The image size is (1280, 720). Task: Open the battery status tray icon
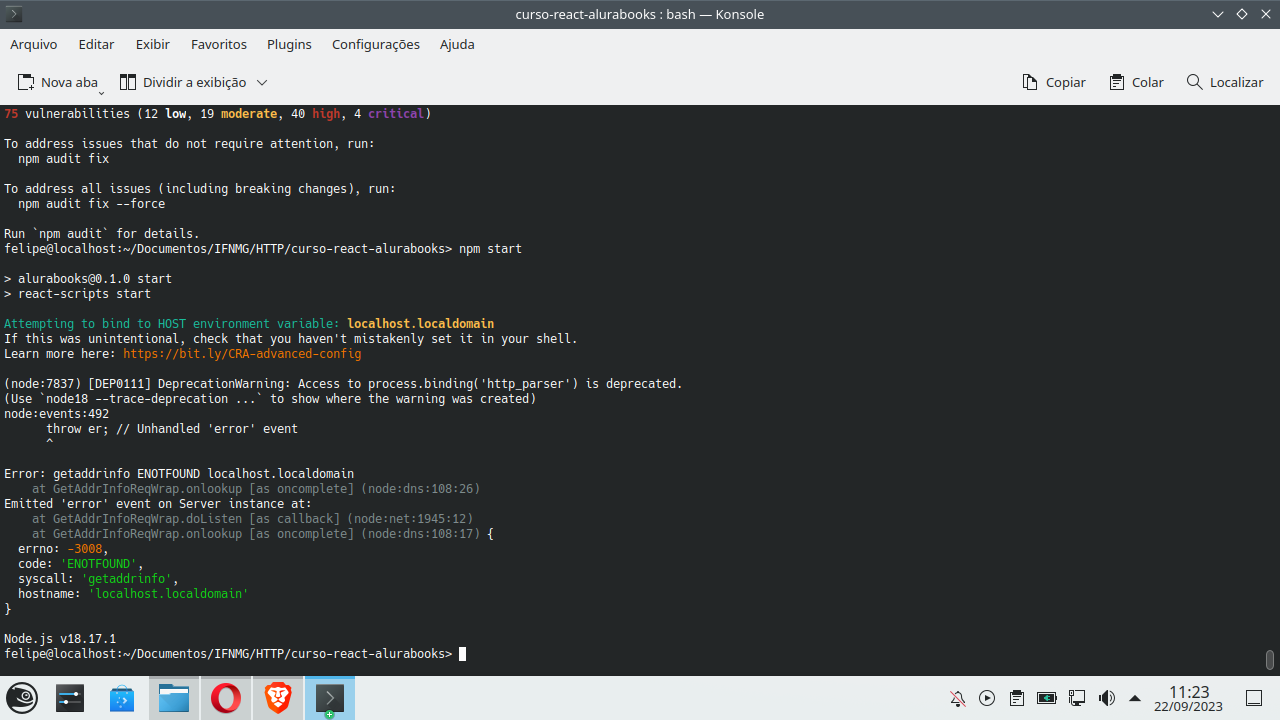pos(1047,698)
